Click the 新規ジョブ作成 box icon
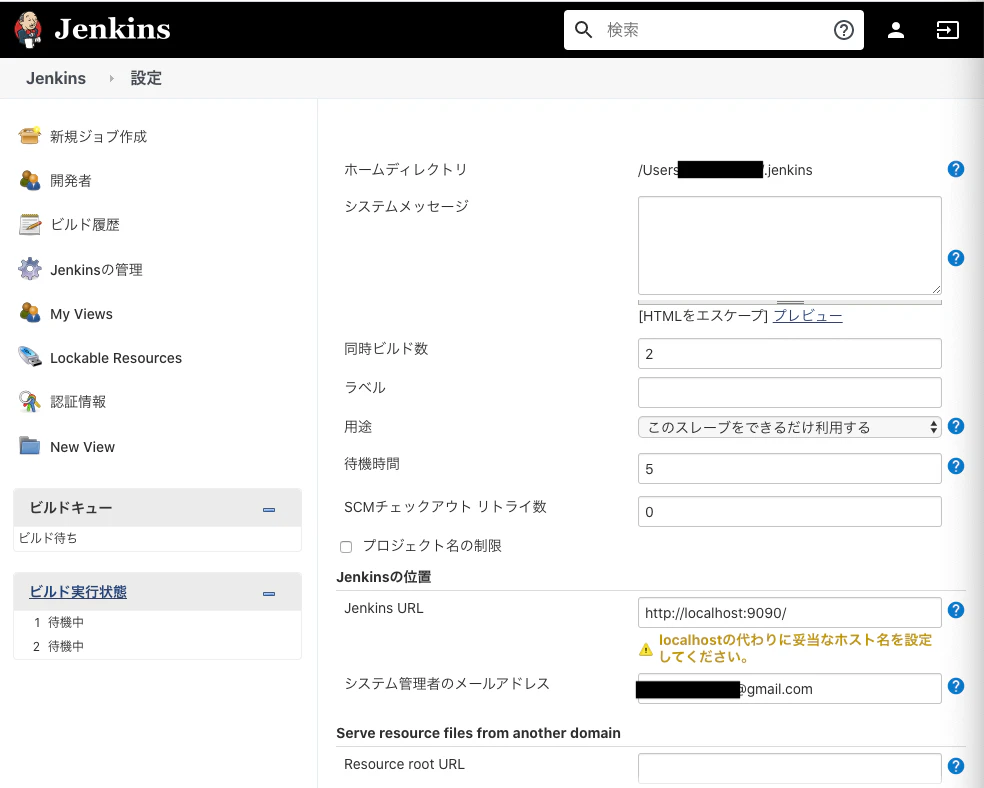 29,136
